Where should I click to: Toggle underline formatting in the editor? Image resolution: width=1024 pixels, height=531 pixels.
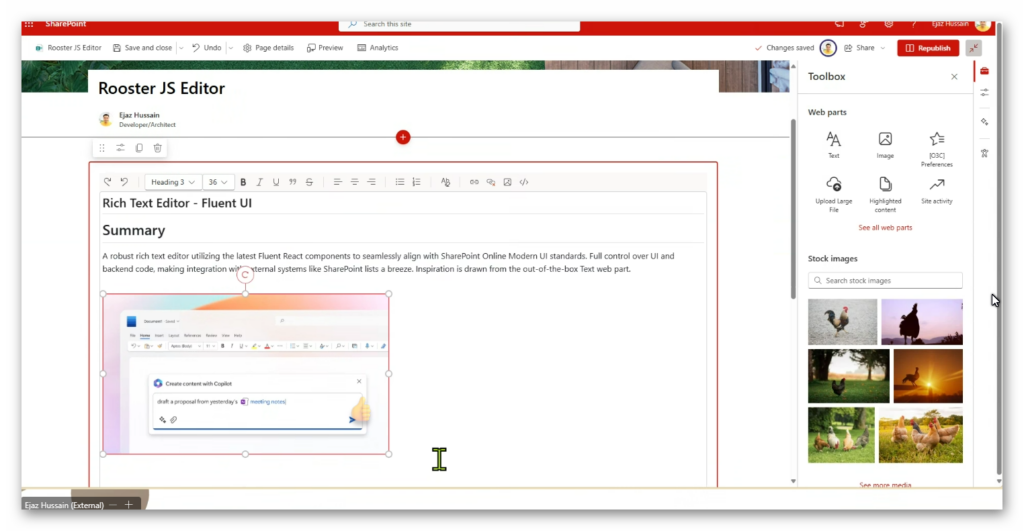coord(276,182)
